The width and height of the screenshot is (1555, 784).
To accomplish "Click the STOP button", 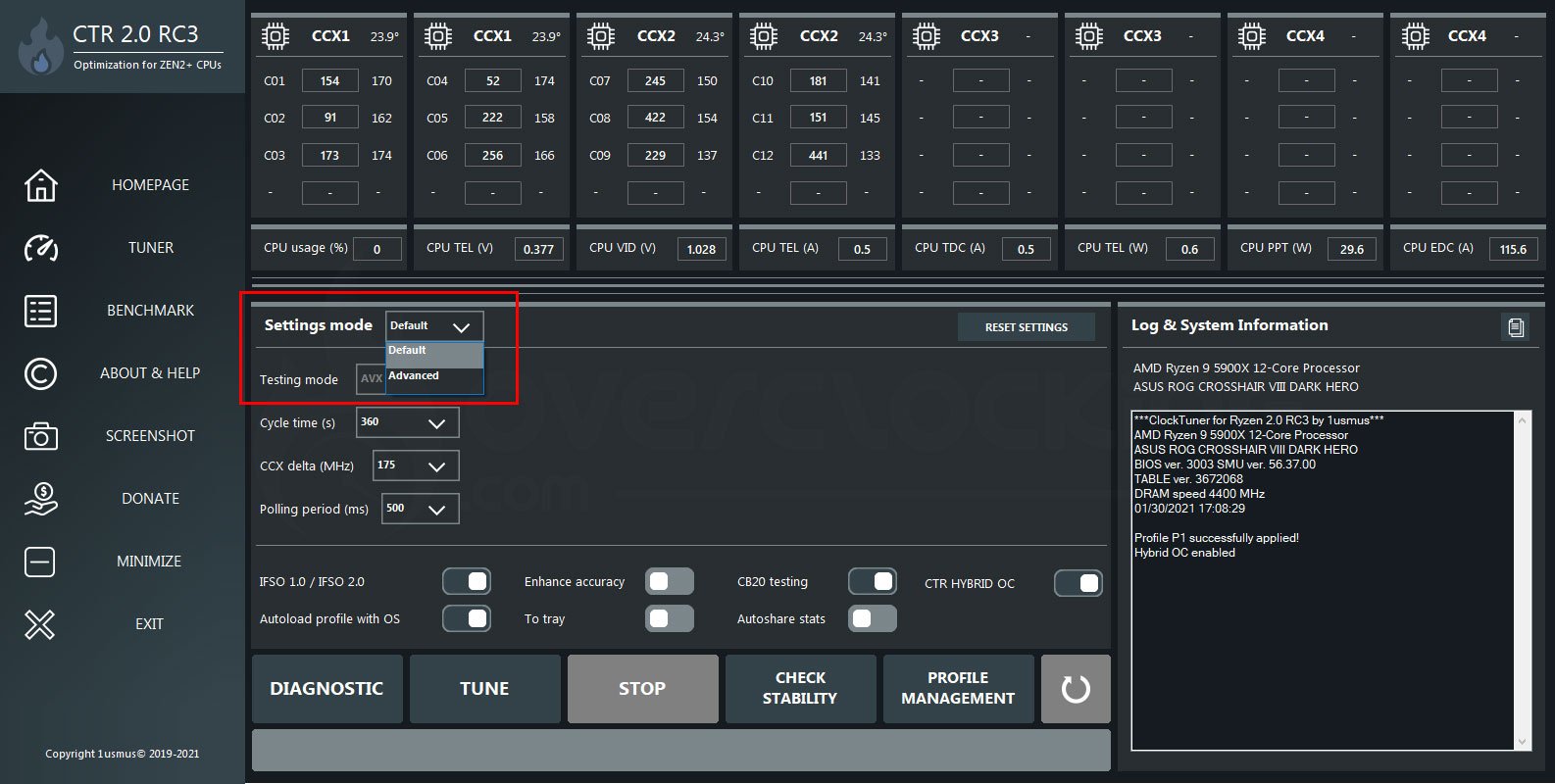I will click(643, 689).
